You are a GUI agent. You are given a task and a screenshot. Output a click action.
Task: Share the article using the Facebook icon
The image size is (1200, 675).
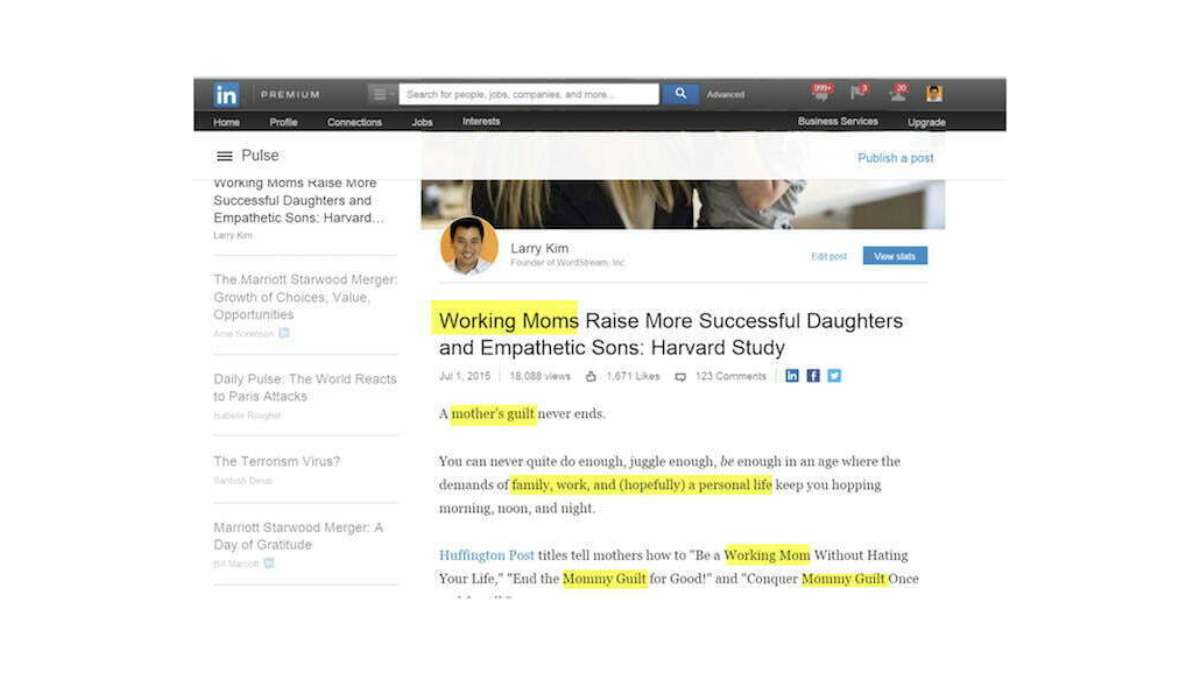(x=813, y=376)
